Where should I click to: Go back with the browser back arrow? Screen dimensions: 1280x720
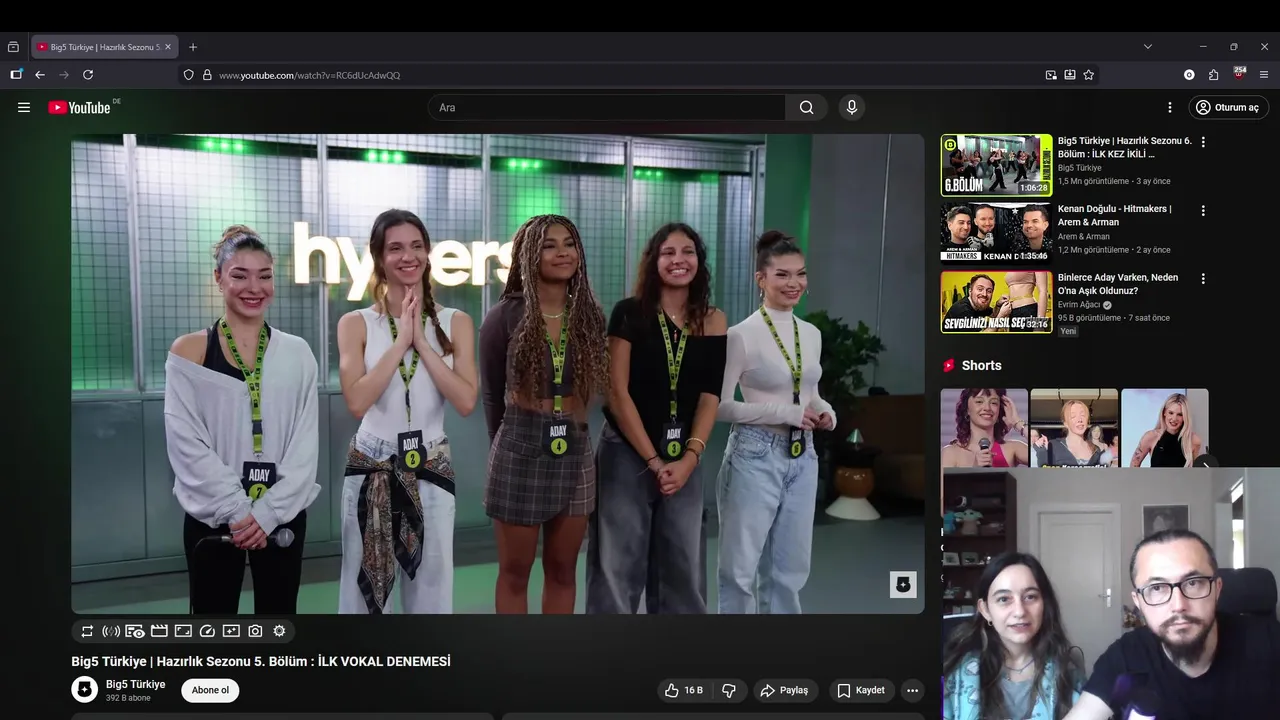(40, 75)
